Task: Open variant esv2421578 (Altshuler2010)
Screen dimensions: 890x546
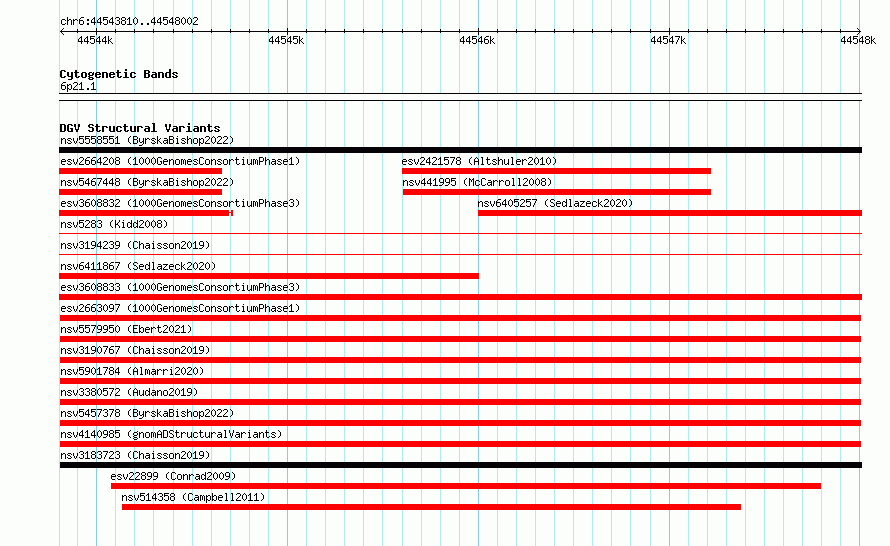Action: click(479, 161)
